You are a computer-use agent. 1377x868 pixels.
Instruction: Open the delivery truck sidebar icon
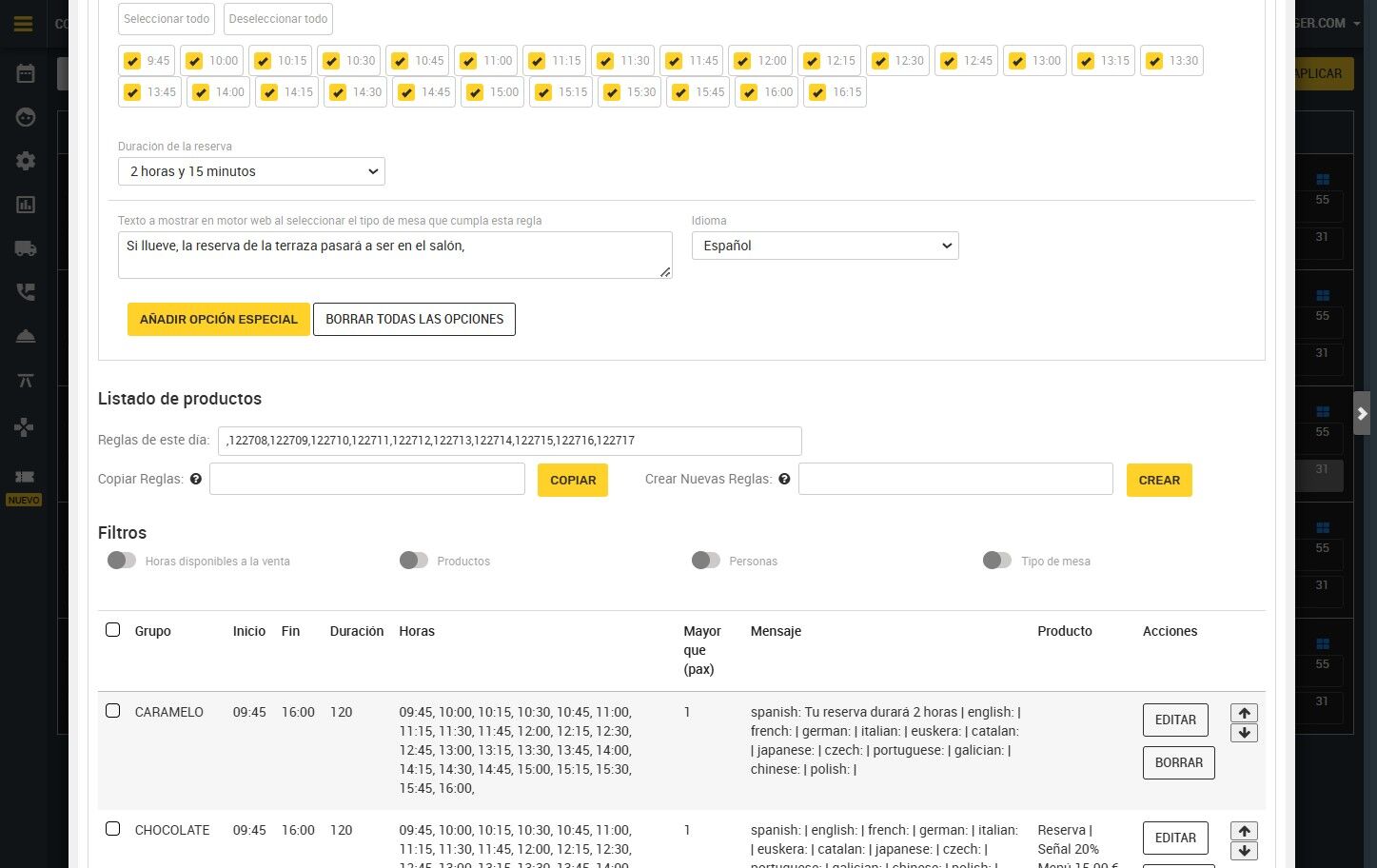(26, 248)
